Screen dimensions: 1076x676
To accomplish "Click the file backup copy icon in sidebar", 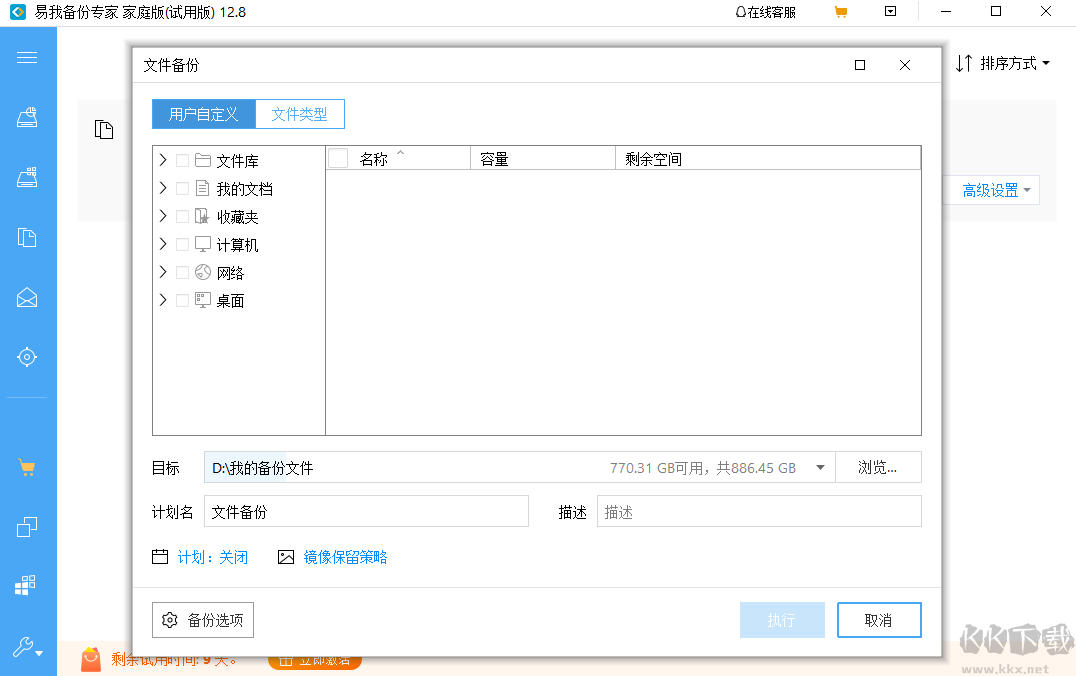I will click(x=27, y=238).
